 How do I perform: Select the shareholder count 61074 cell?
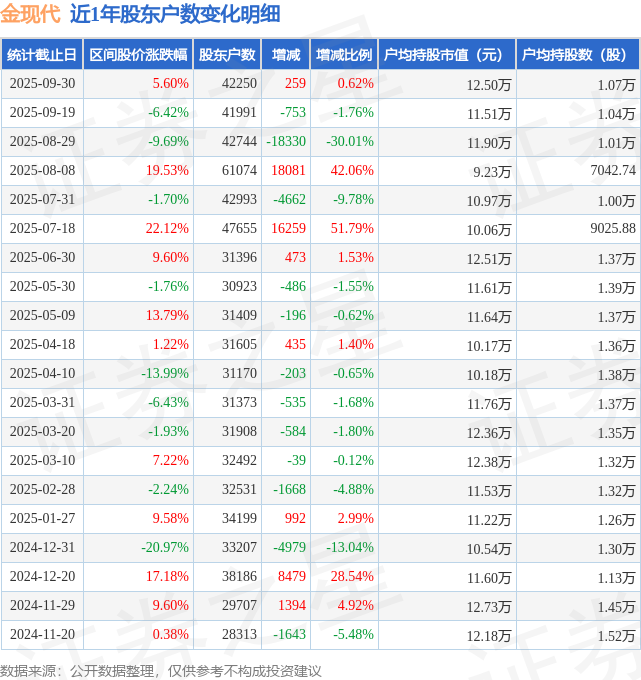239,171
